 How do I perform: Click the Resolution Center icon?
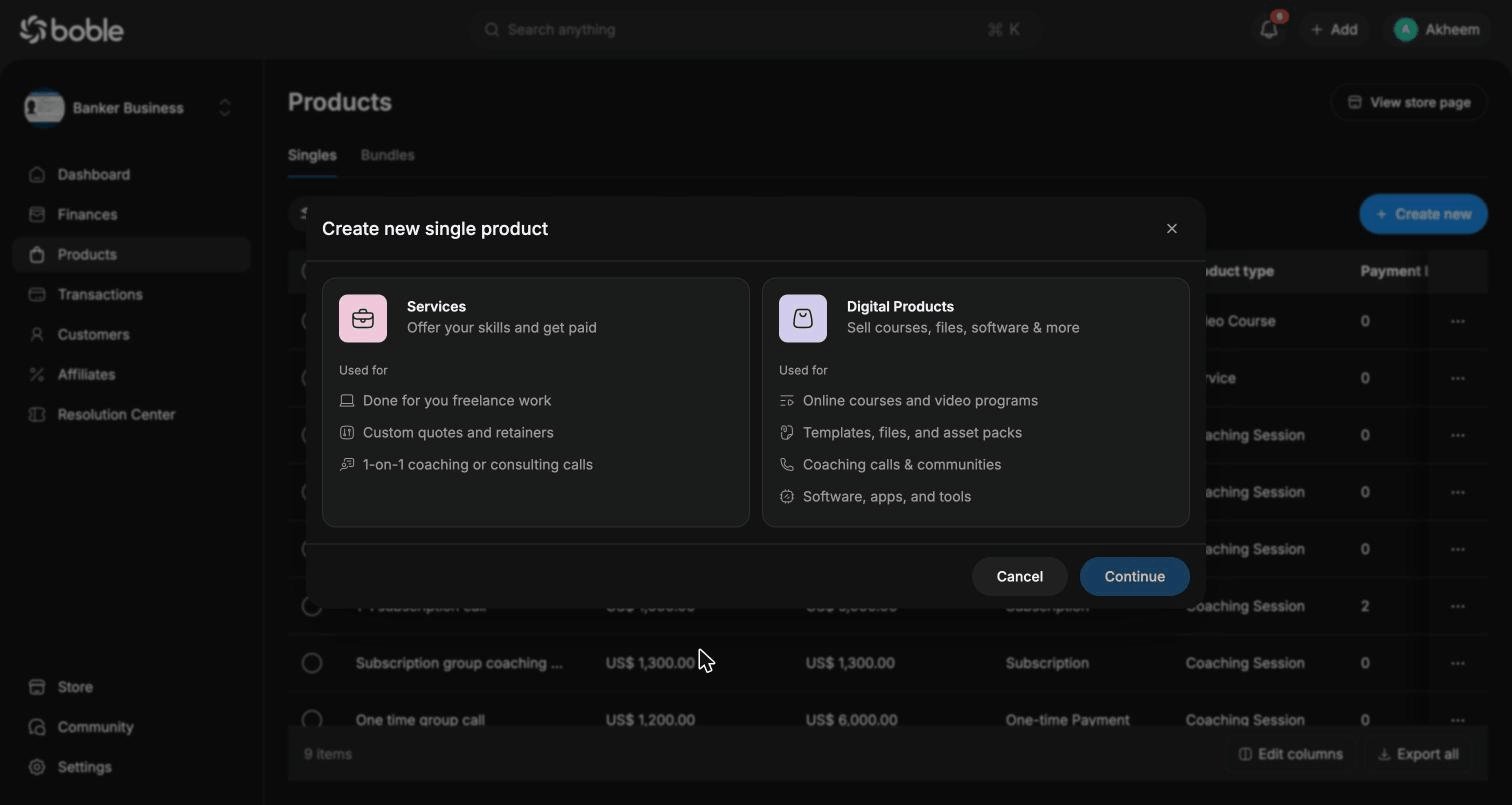click(37, 415)
